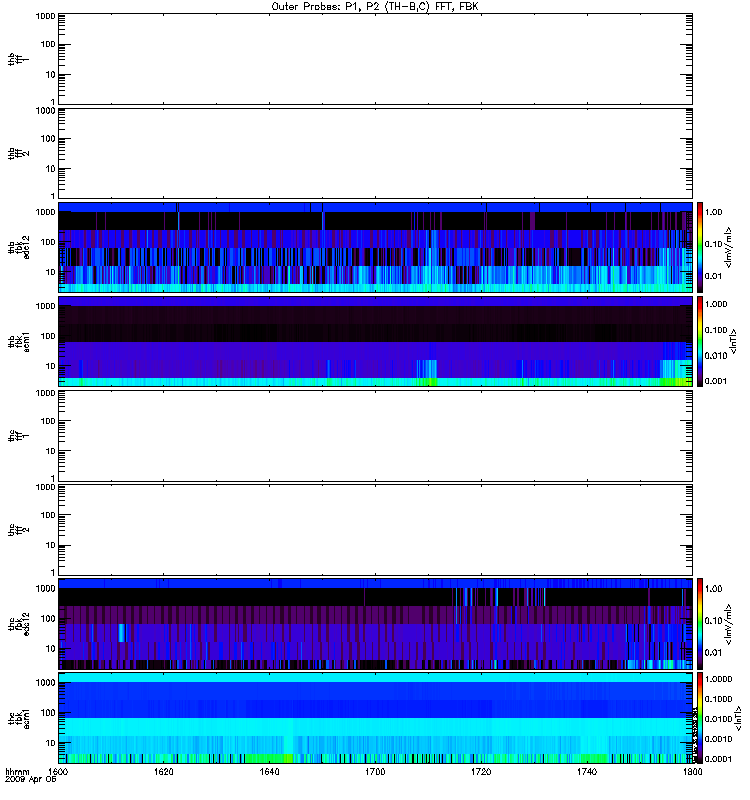Screen dimensions: 750x800
Task: Click the <|nT|> unit label beside thc scm1
Action: (x=738, y=718)
